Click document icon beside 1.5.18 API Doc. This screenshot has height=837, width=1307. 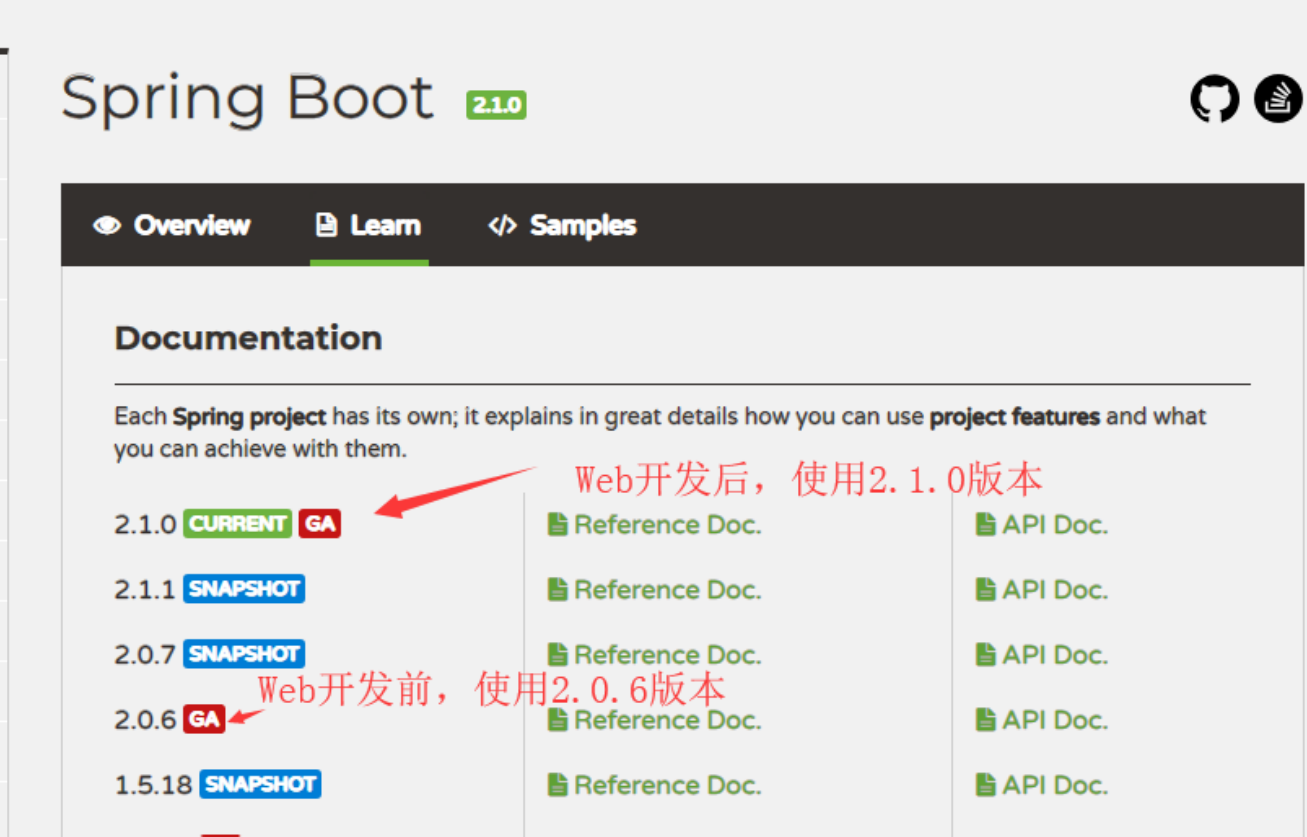986,784
